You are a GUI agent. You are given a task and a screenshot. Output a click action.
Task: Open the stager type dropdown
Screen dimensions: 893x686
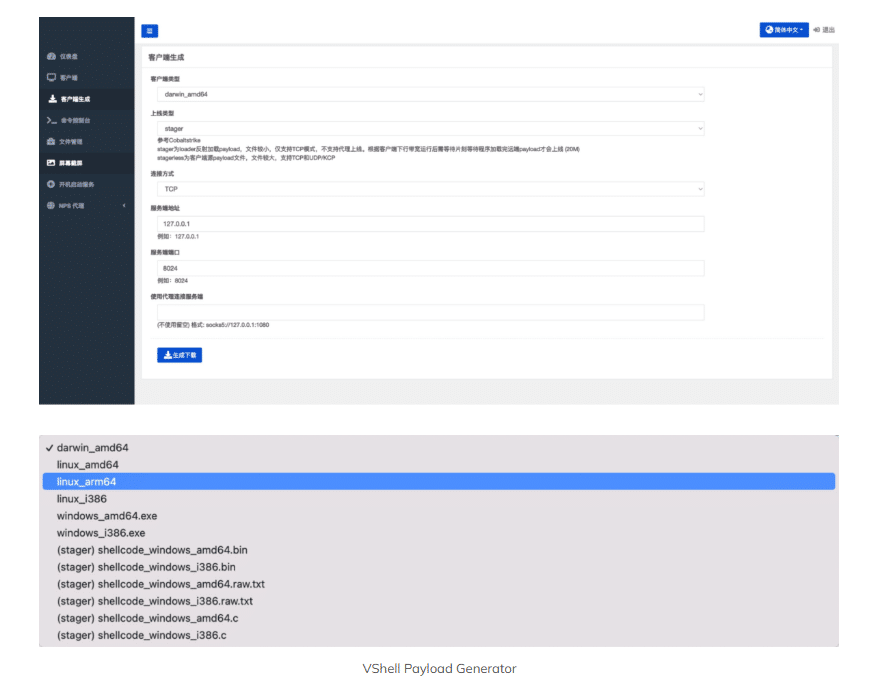click(431, 129)
